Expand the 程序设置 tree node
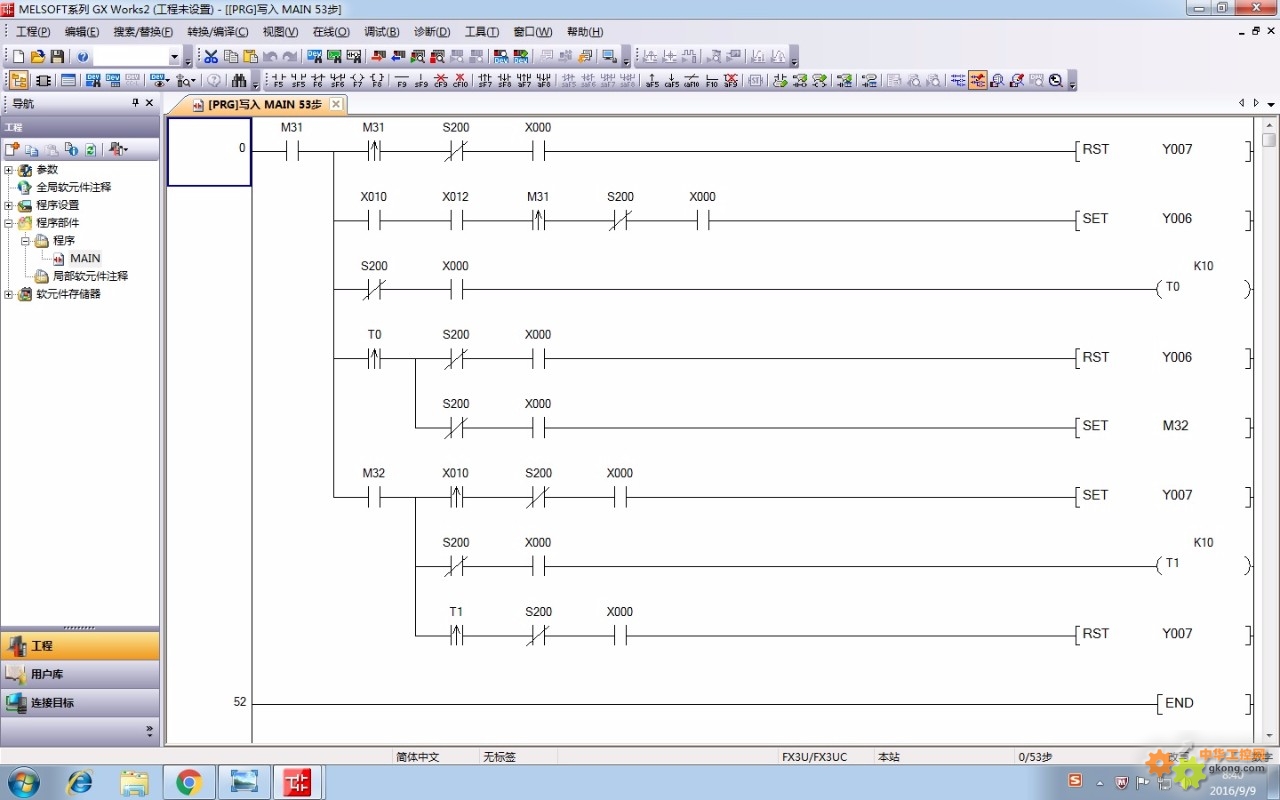 (x=9, y=205)
